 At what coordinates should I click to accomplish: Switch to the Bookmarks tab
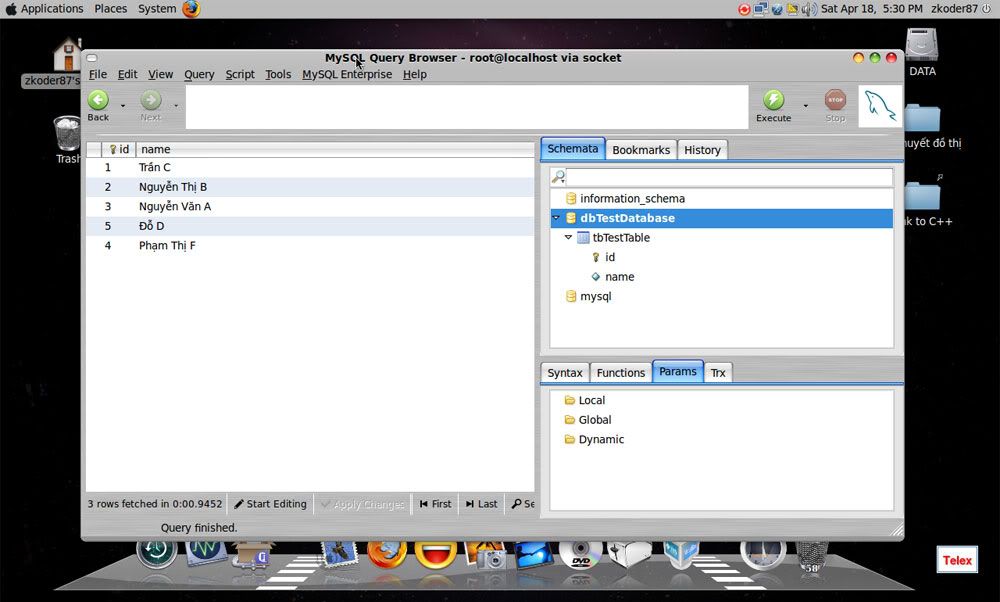[641, 150]
